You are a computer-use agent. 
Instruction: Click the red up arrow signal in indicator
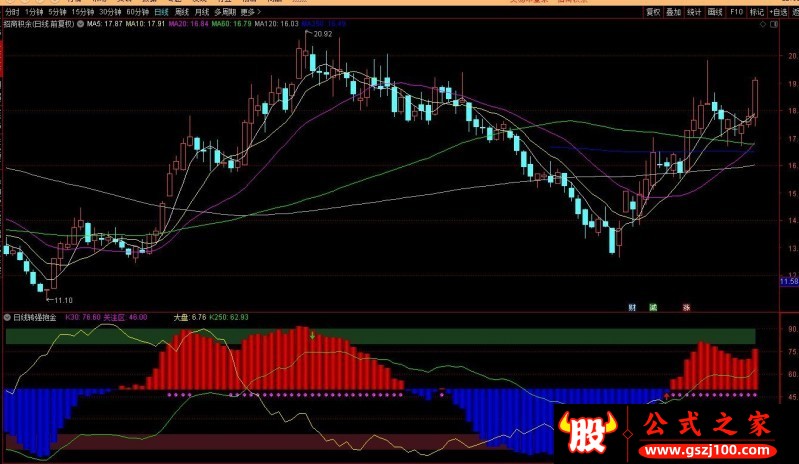point(667,396)
